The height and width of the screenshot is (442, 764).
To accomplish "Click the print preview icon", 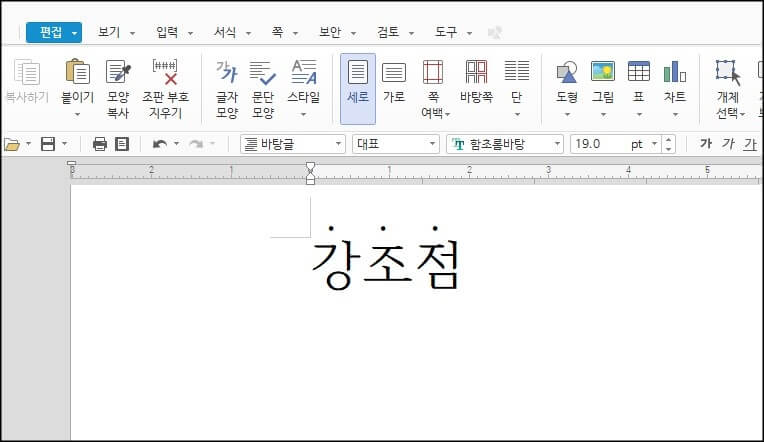I will click(x=122, y=144).
